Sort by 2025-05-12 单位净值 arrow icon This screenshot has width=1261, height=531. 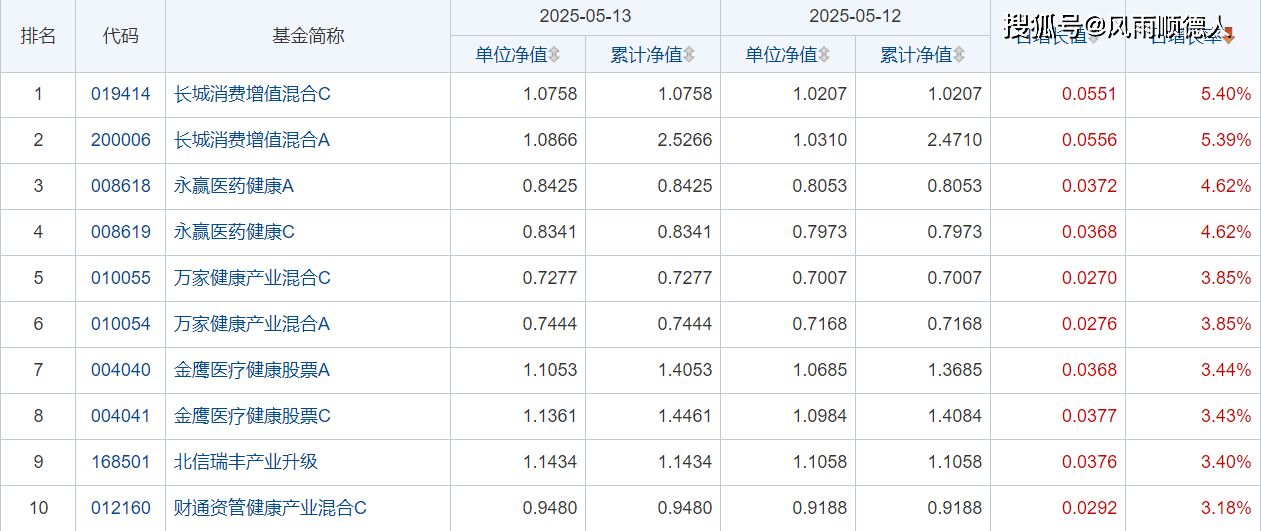824,55
